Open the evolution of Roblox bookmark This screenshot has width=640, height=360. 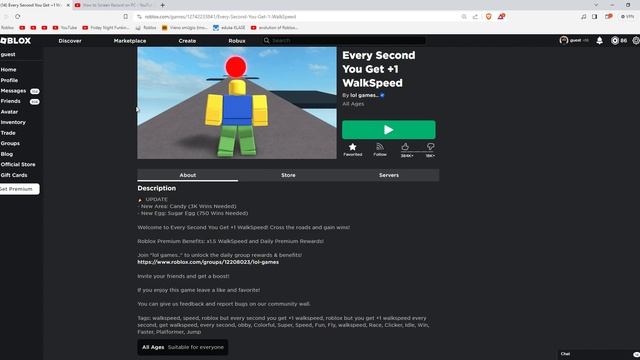(274, 28)
